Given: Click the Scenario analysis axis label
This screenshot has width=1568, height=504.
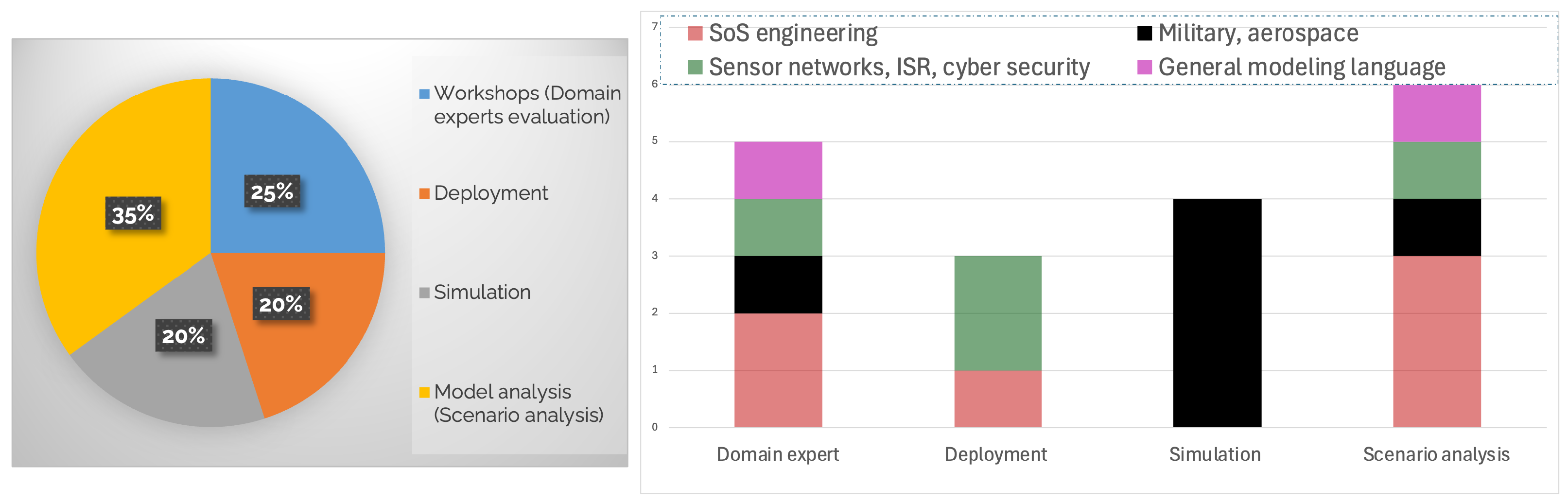Looking at the screenshot, I should pyautogui.click(x=1436, y=455).
